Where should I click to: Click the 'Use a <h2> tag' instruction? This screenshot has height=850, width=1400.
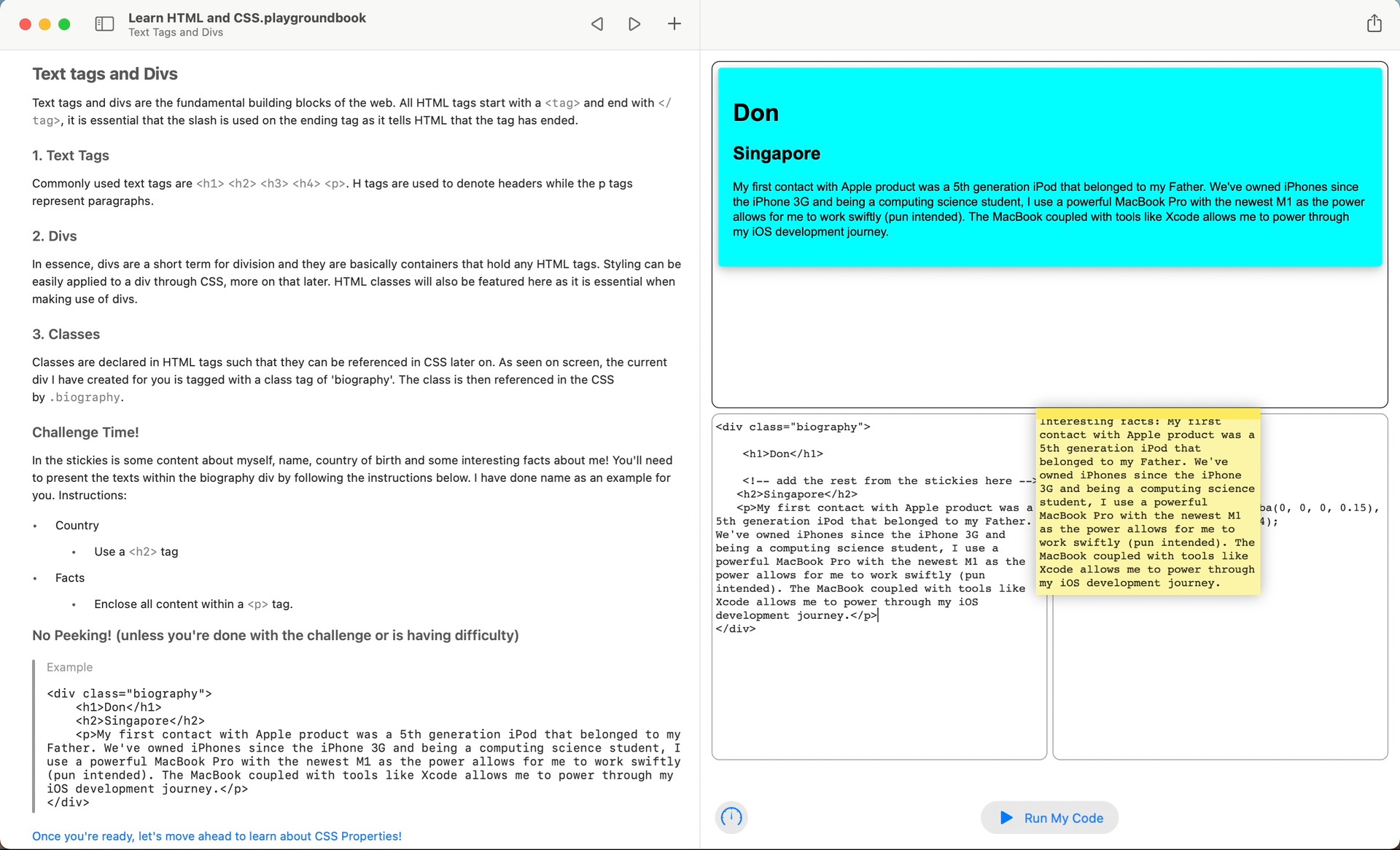(x=136, y=552)
